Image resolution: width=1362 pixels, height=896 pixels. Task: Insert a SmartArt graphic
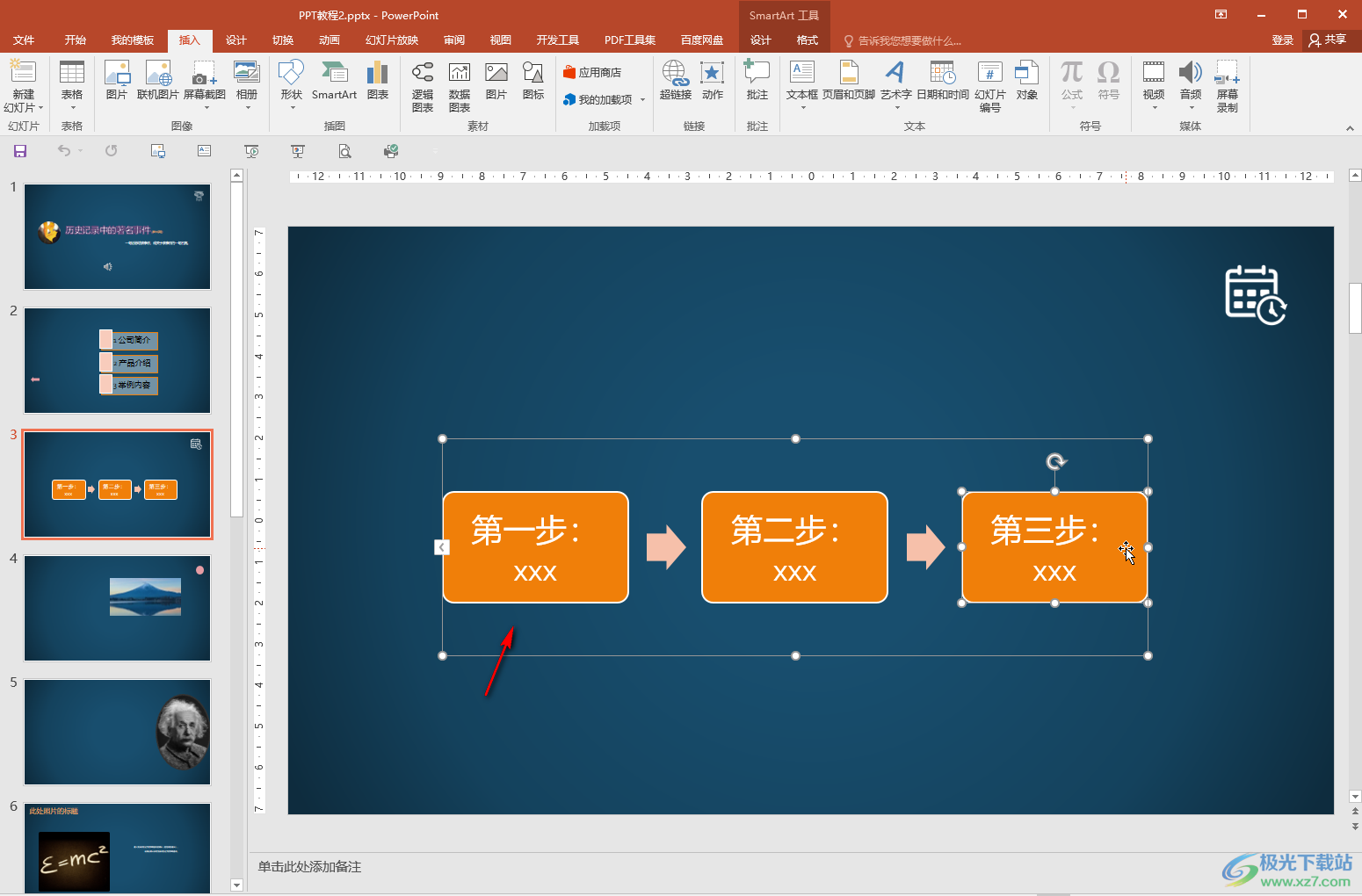(334, 81)
